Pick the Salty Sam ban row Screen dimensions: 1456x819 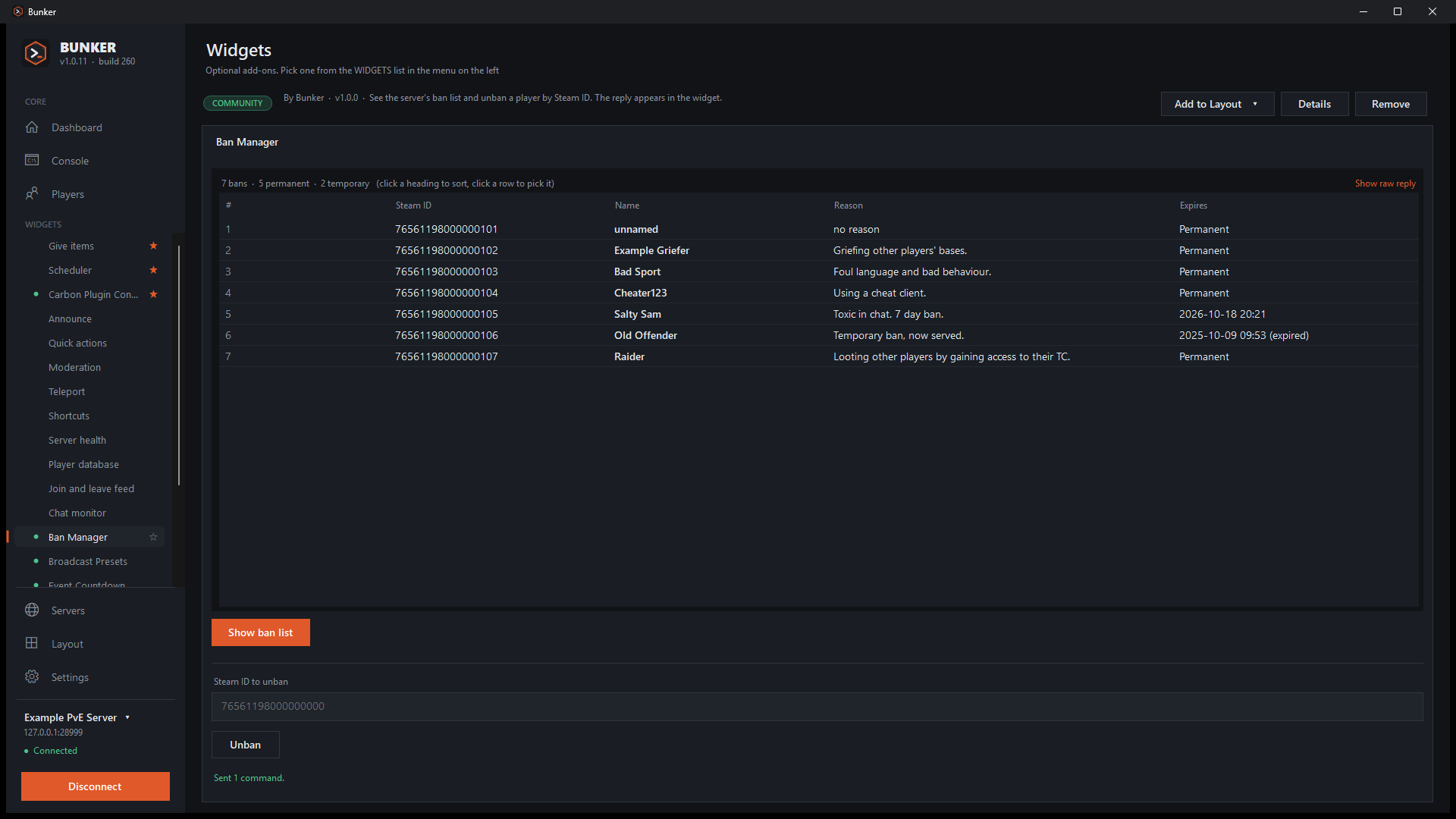click(x=819, y=314)
